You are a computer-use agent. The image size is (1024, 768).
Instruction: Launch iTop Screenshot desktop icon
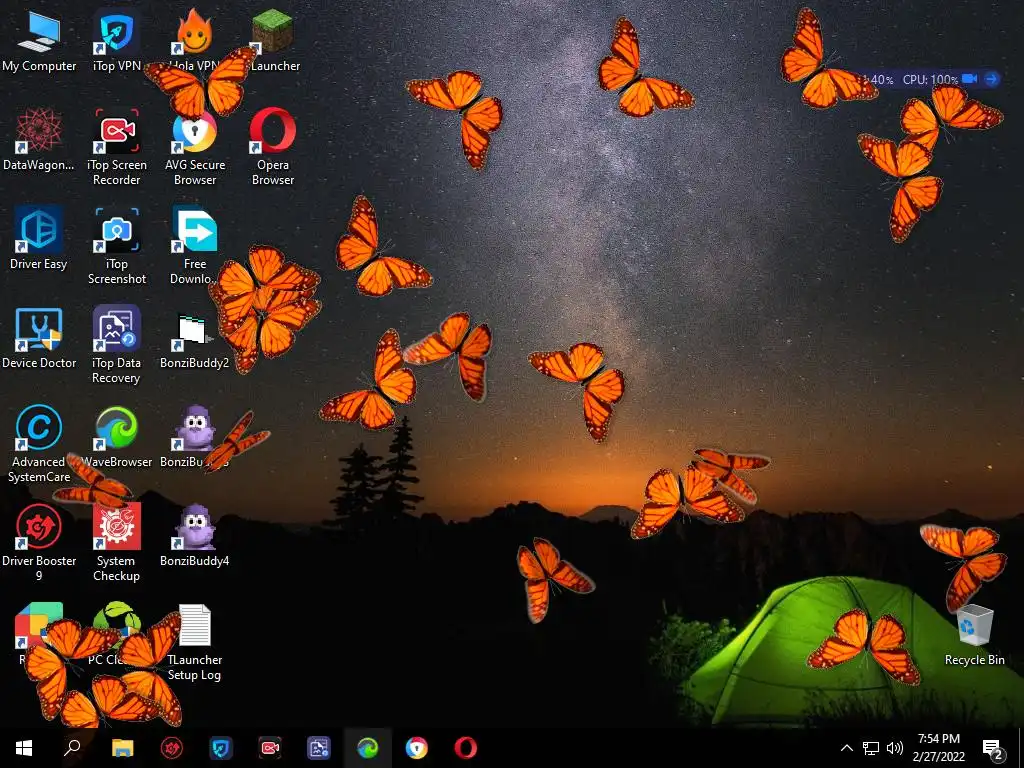click(x=117, y=246)
